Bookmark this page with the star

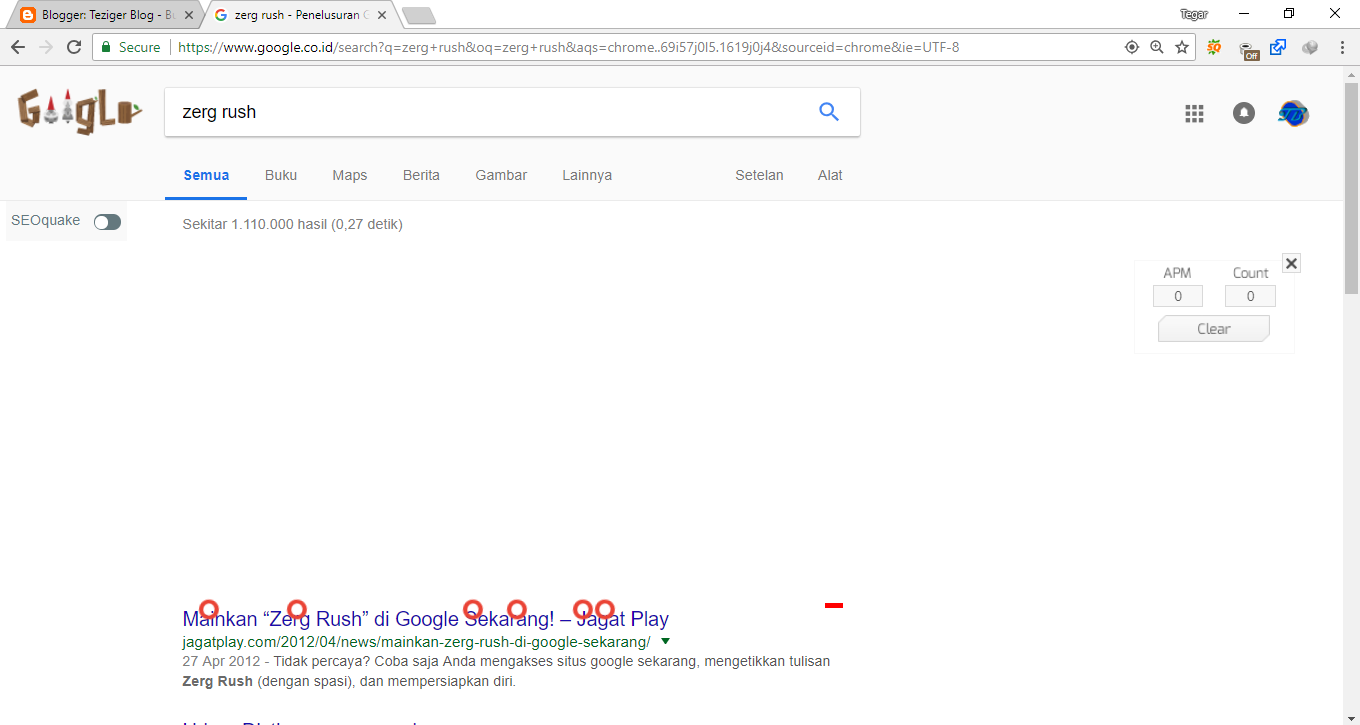tap(1182, 47)
